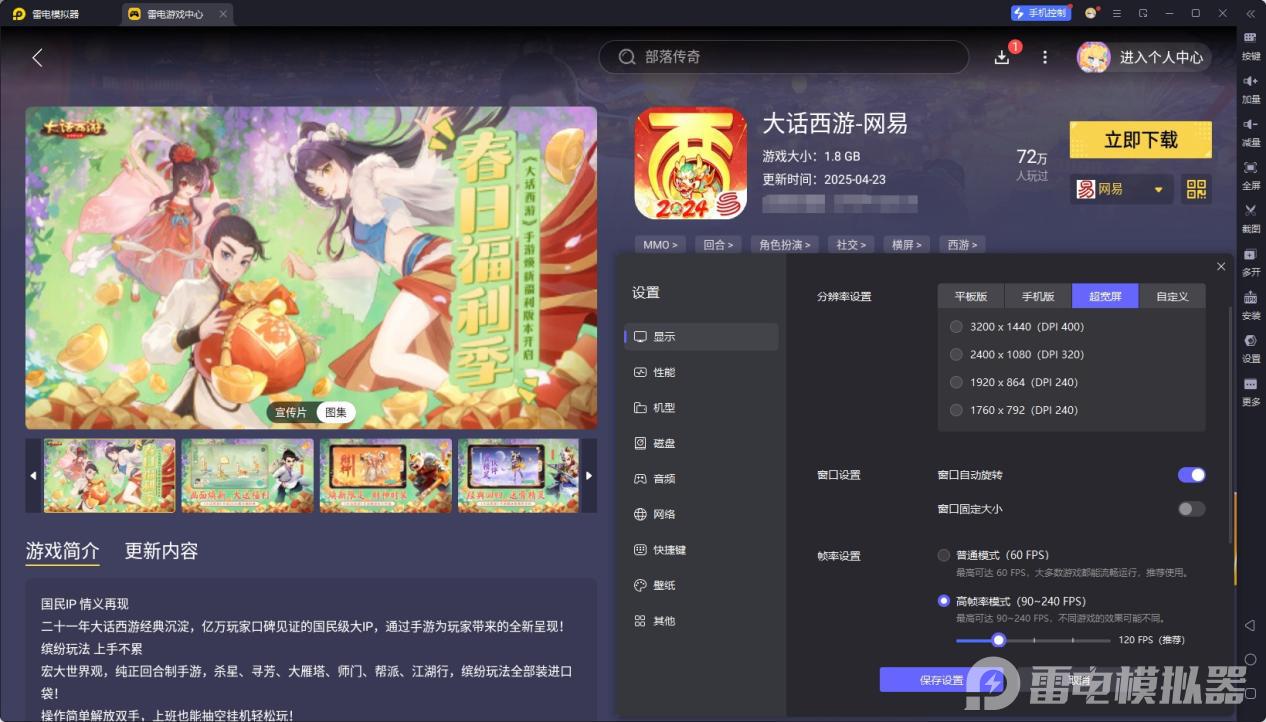Open the 网络 network settings section
The image size is (1266, 722).
[x=701, y=514]
